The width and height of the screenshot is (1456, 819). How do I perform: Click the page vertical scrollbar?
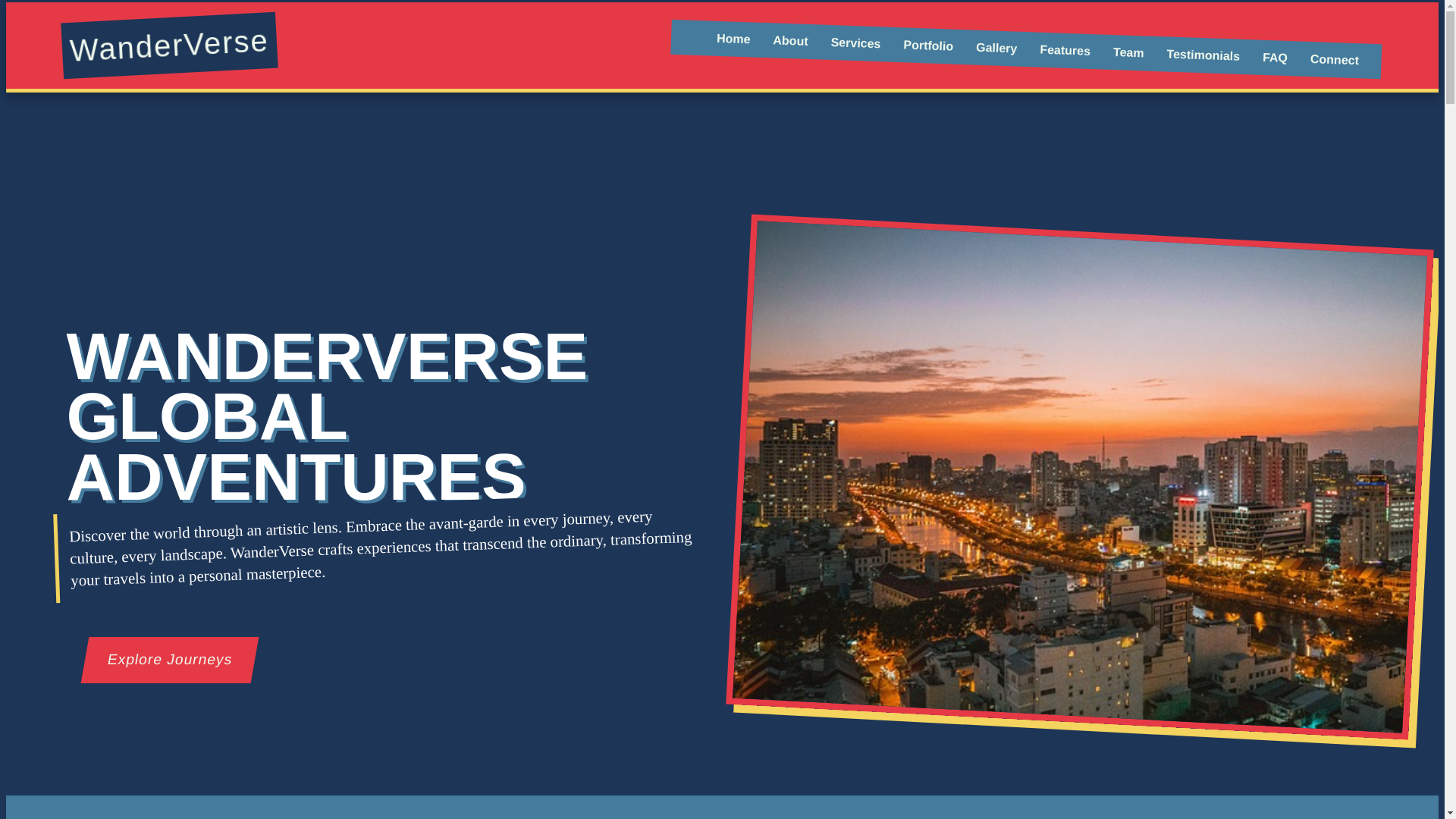tap(1450, 409)
